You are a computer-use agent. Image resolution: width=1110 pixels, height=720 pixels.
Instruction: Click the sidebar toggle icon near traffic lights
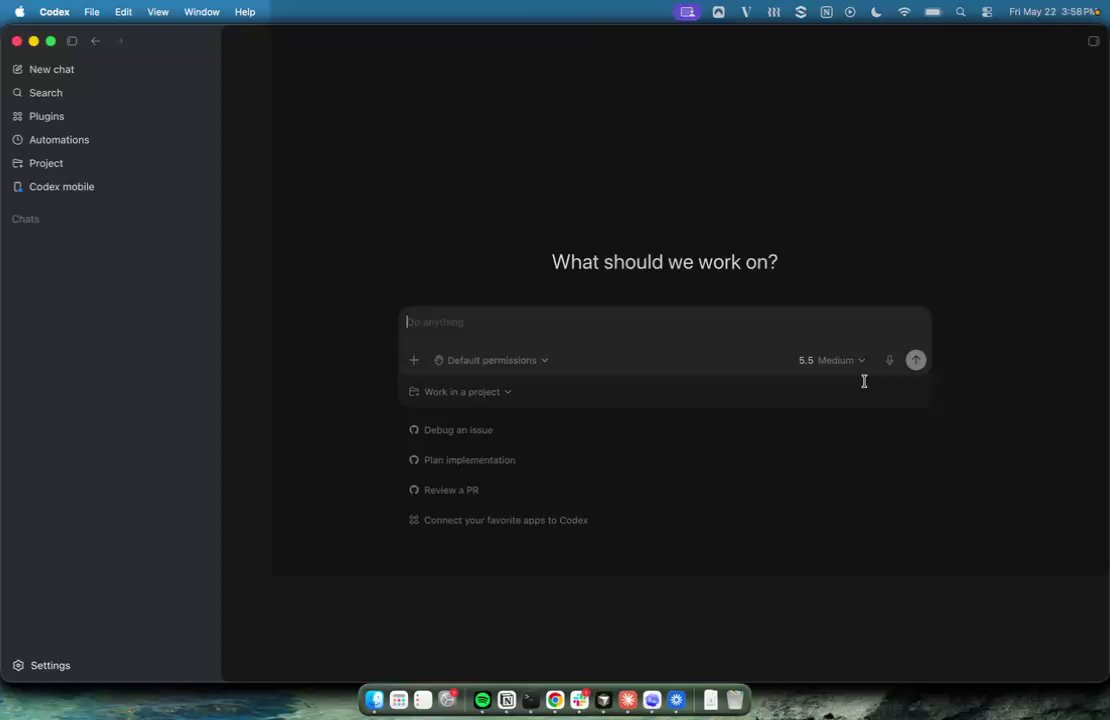coord(71,41)
